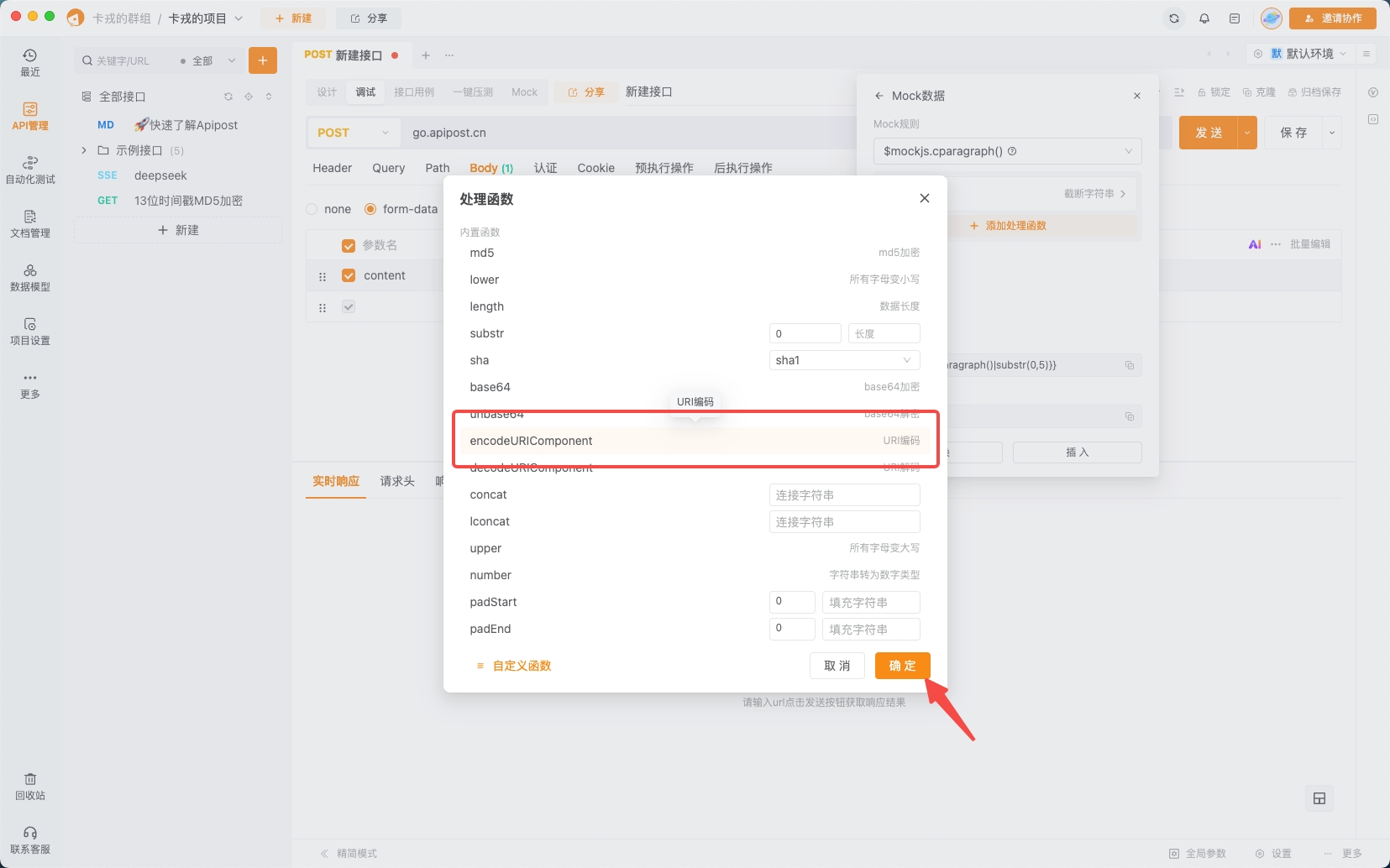The height and width of the screenshot is (868, 1390).
Task: Click the refresh icon beside 全部接口
Action: [228, 97]
